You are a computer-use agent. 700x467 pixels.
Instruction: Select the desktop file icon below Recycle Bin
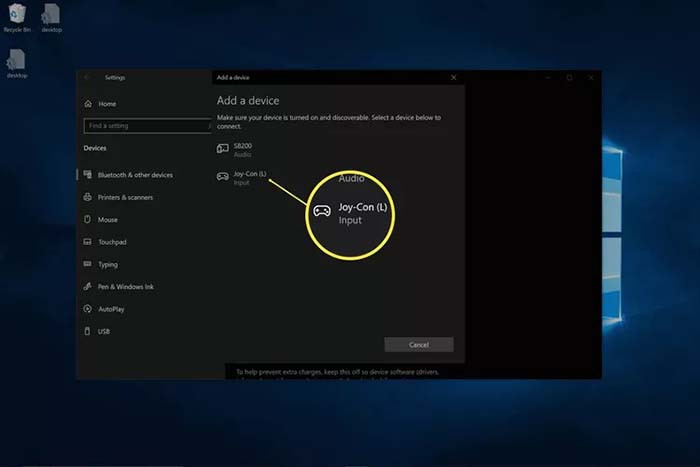[x=17, y=64]
